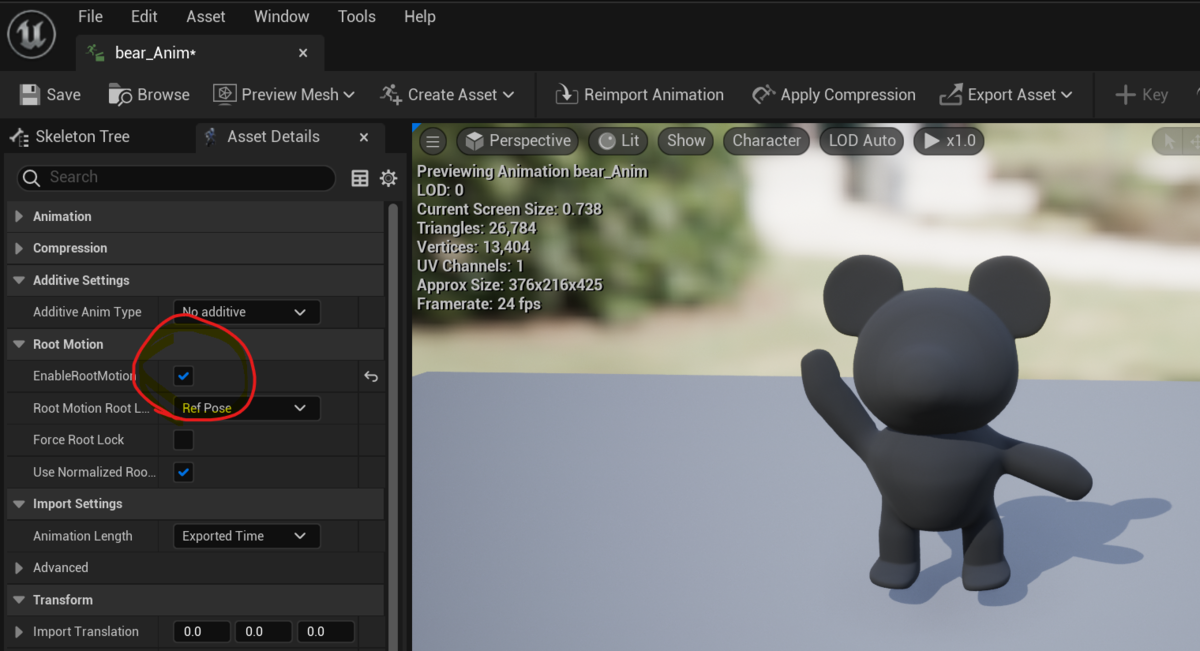Click third Import Translation value field
Screen dimensions: 1200x651
(x=325, y=632)
